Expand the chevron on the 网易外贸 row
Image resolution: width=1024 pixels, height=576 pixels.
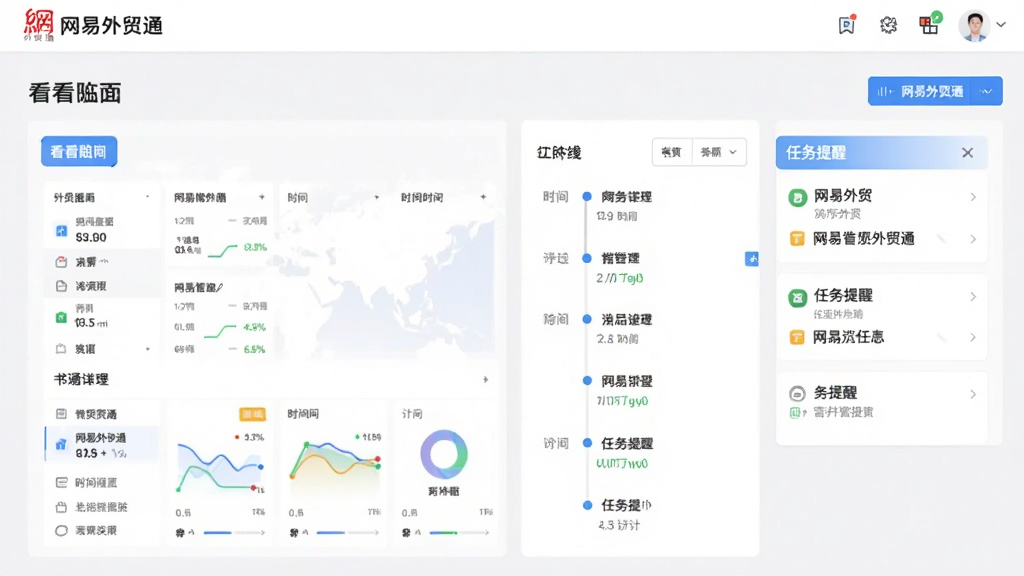[x=973, y=197]
